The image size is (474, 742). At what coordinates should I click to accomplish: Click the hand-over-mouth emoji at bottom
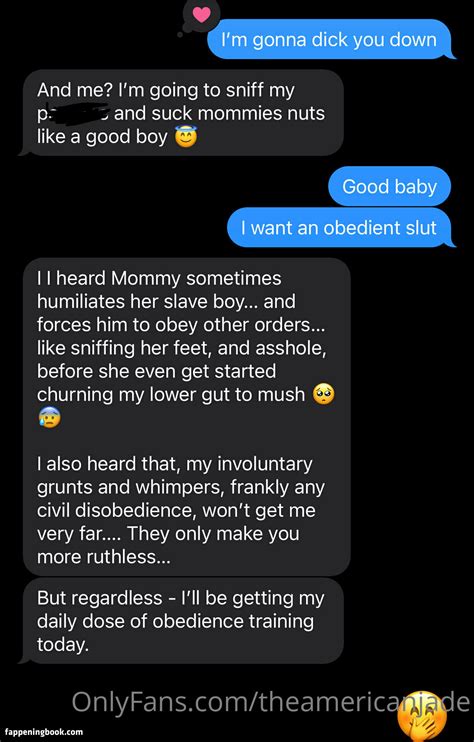tap(422, 719)
